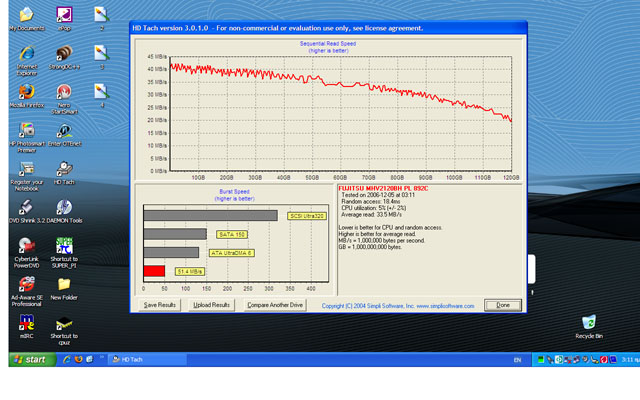Launch Ad-Aware SE Professional
The width and height of the screenshot is (640, 400).
(x=27, y=291)
